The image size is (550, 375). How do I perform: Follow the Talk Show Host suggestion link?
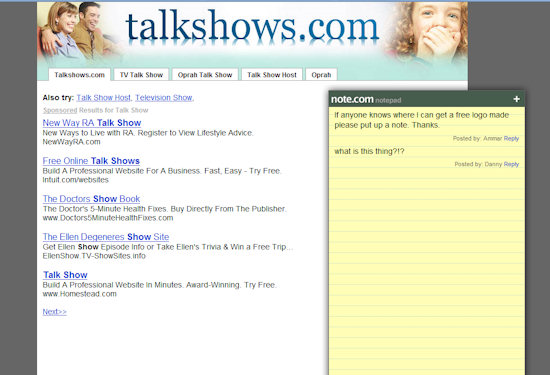pos(103,98)
